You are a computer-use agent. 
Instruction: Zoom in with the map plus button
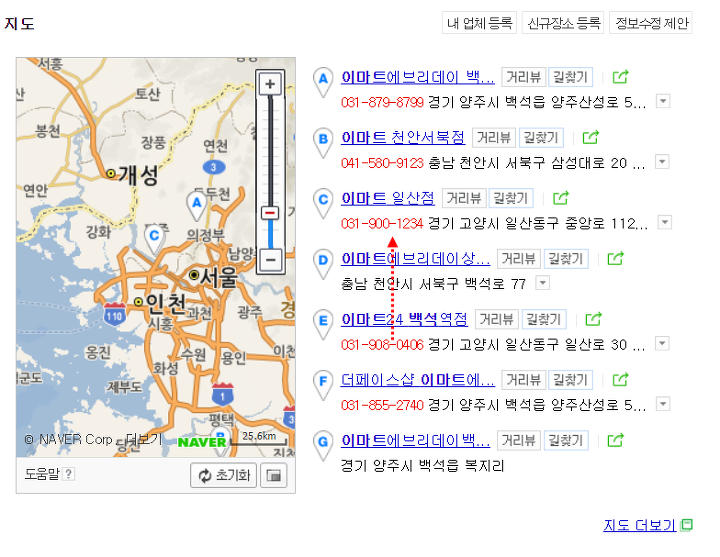click(270, 84)
